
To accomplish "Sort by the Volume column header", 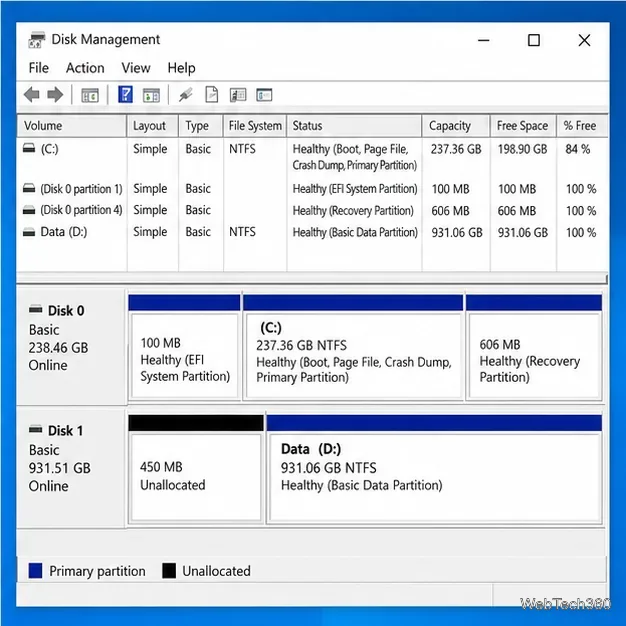I will point(72,126).
